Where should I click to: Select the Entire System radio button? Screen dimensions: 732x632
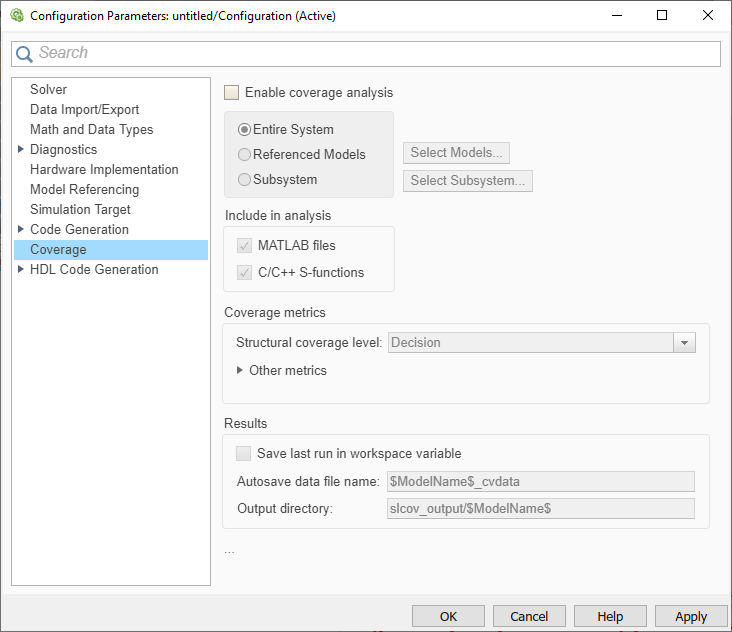tap(245, 130)
